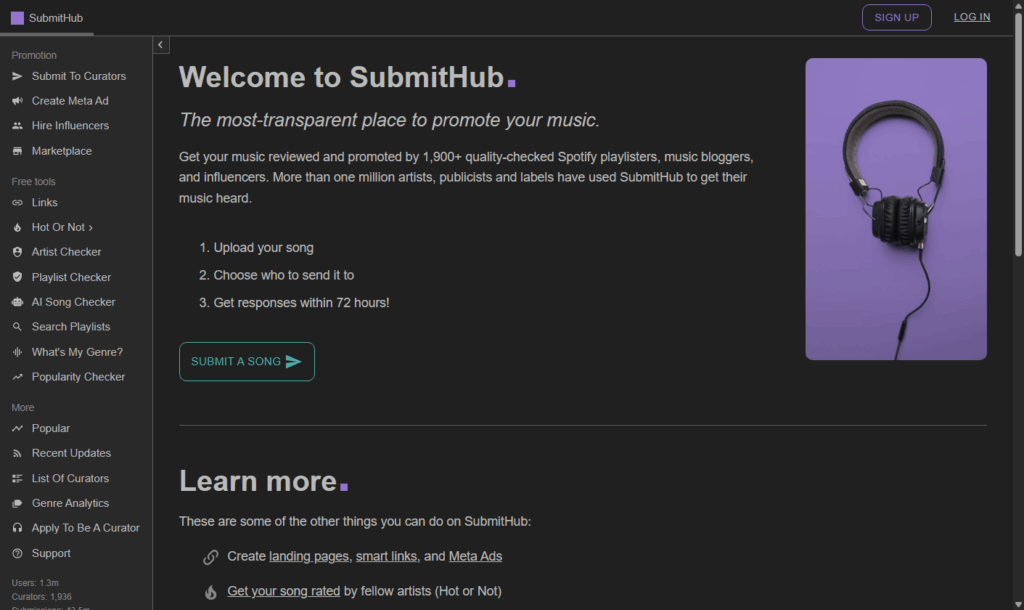Click the headset icon beside Apply To Be A Curator
1024x610 pixels.
pyautogui.click(x=17, y=528)
